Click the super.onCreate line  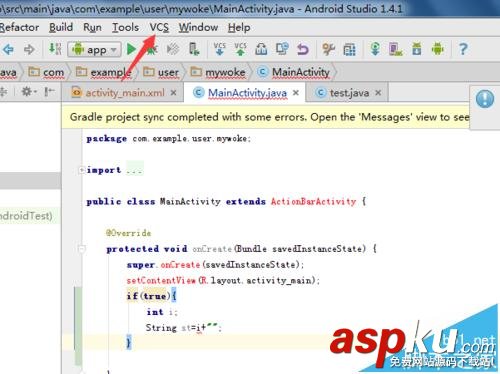pyautogui.click(x=215, y=265)
